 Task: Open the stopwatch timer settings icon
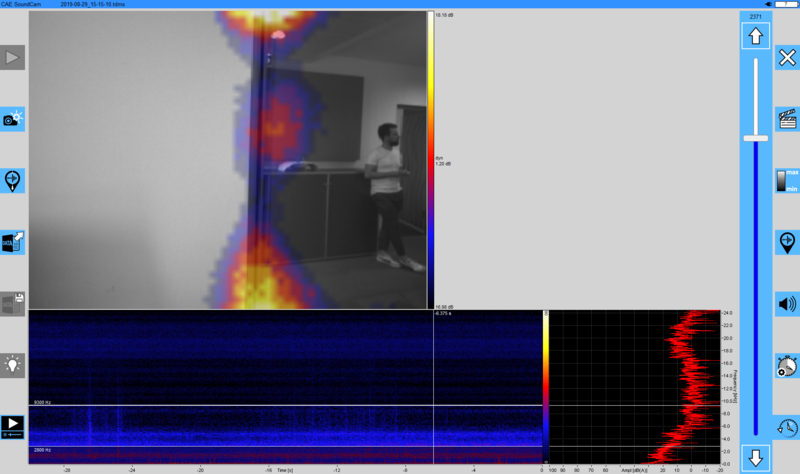pyautogui.click(x=787, y=366)
